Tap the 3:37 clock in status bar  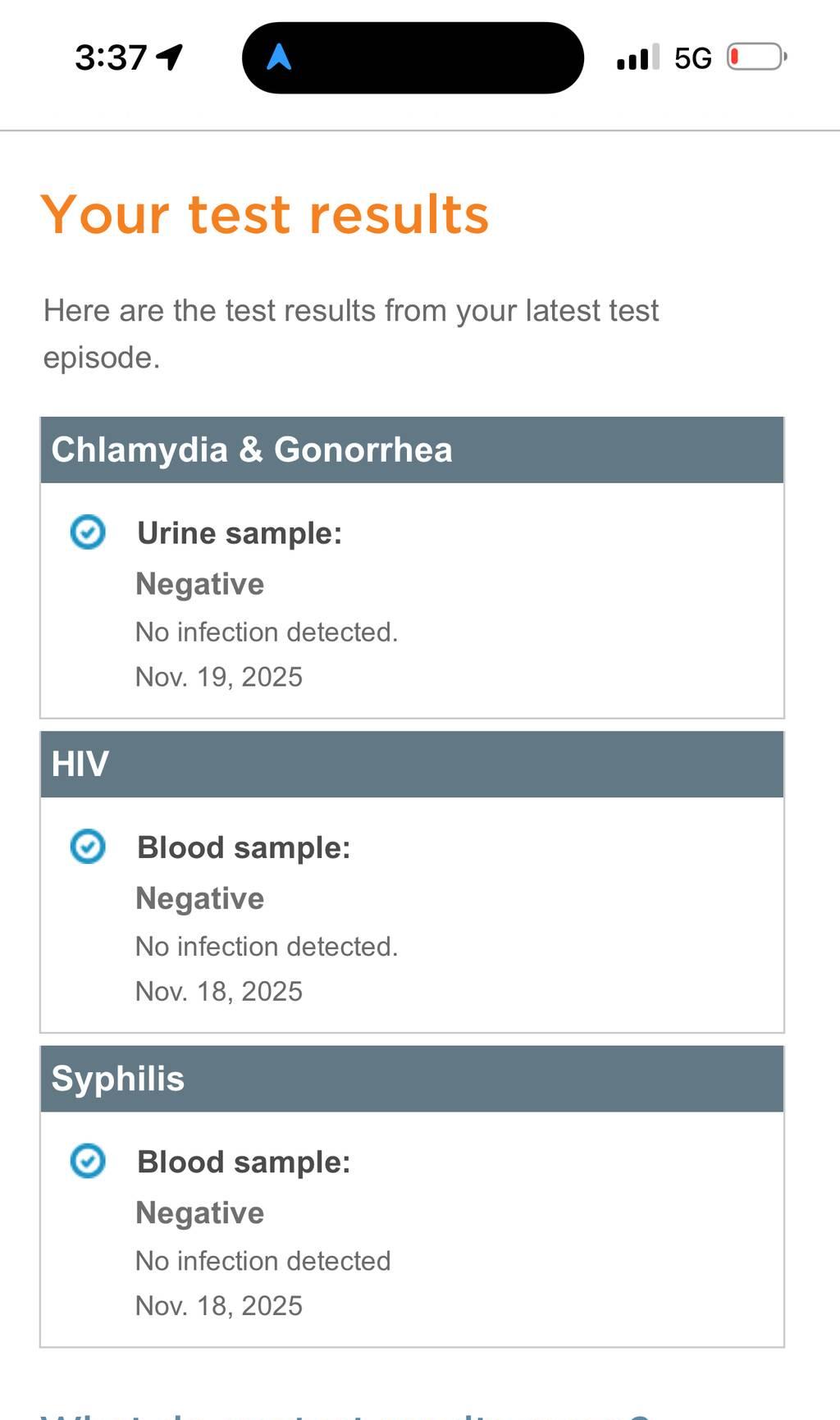click(111, 57)
